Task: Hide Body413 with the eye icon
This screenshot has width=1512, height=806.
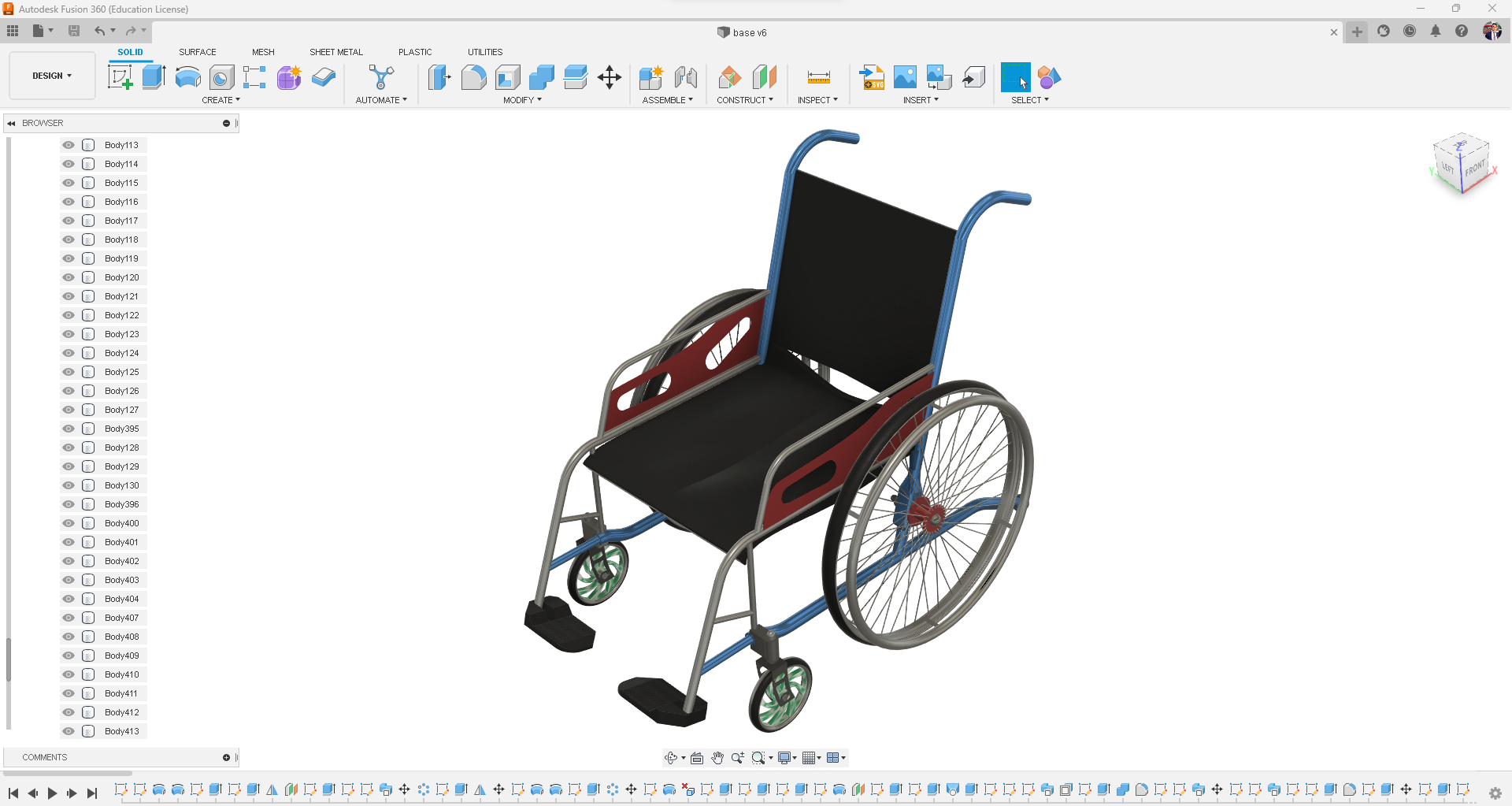Action: tap(69, 731)
